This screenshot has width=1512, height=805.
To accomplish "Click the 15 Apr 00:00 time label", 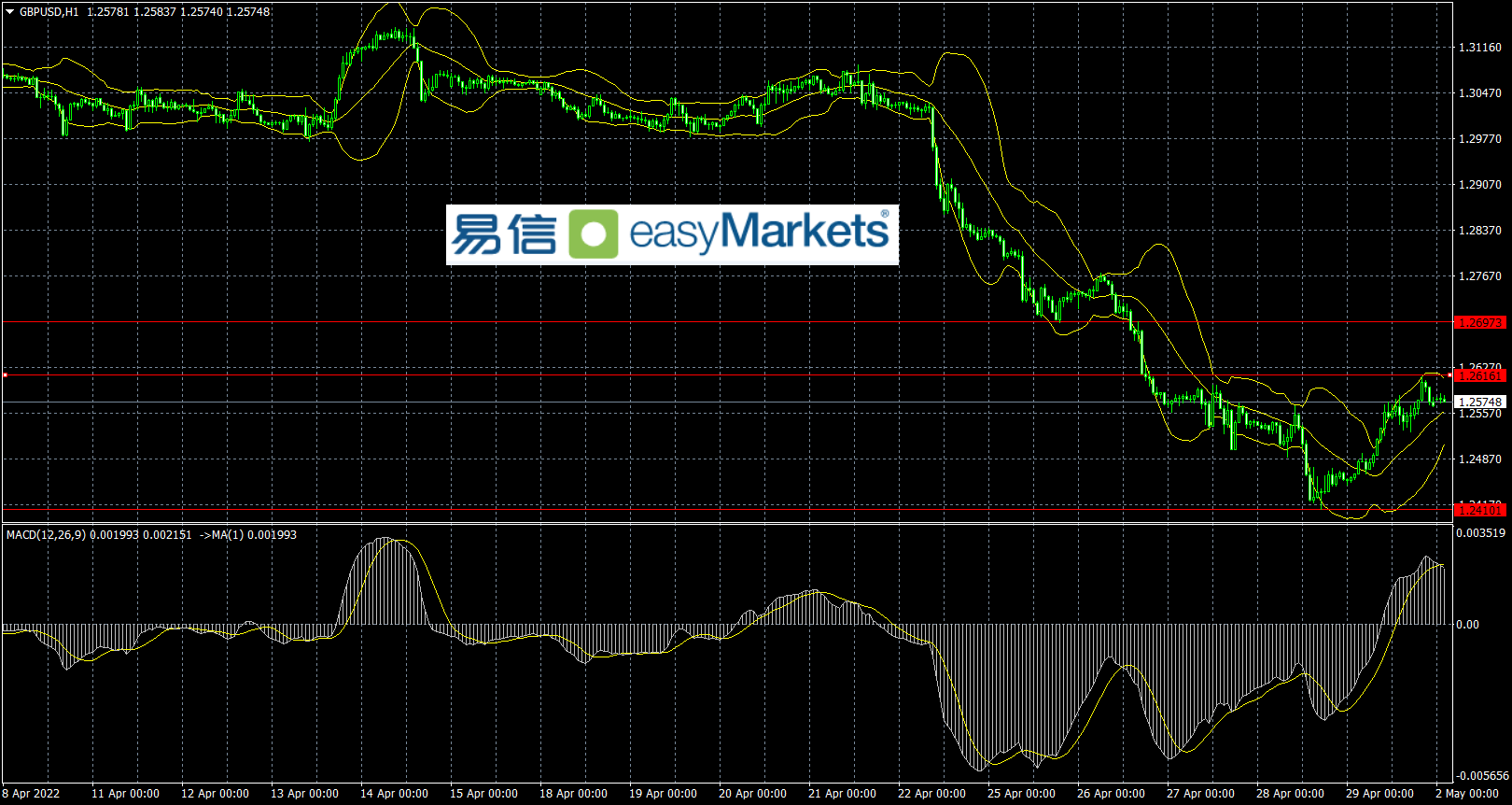I will click(483, 794).
